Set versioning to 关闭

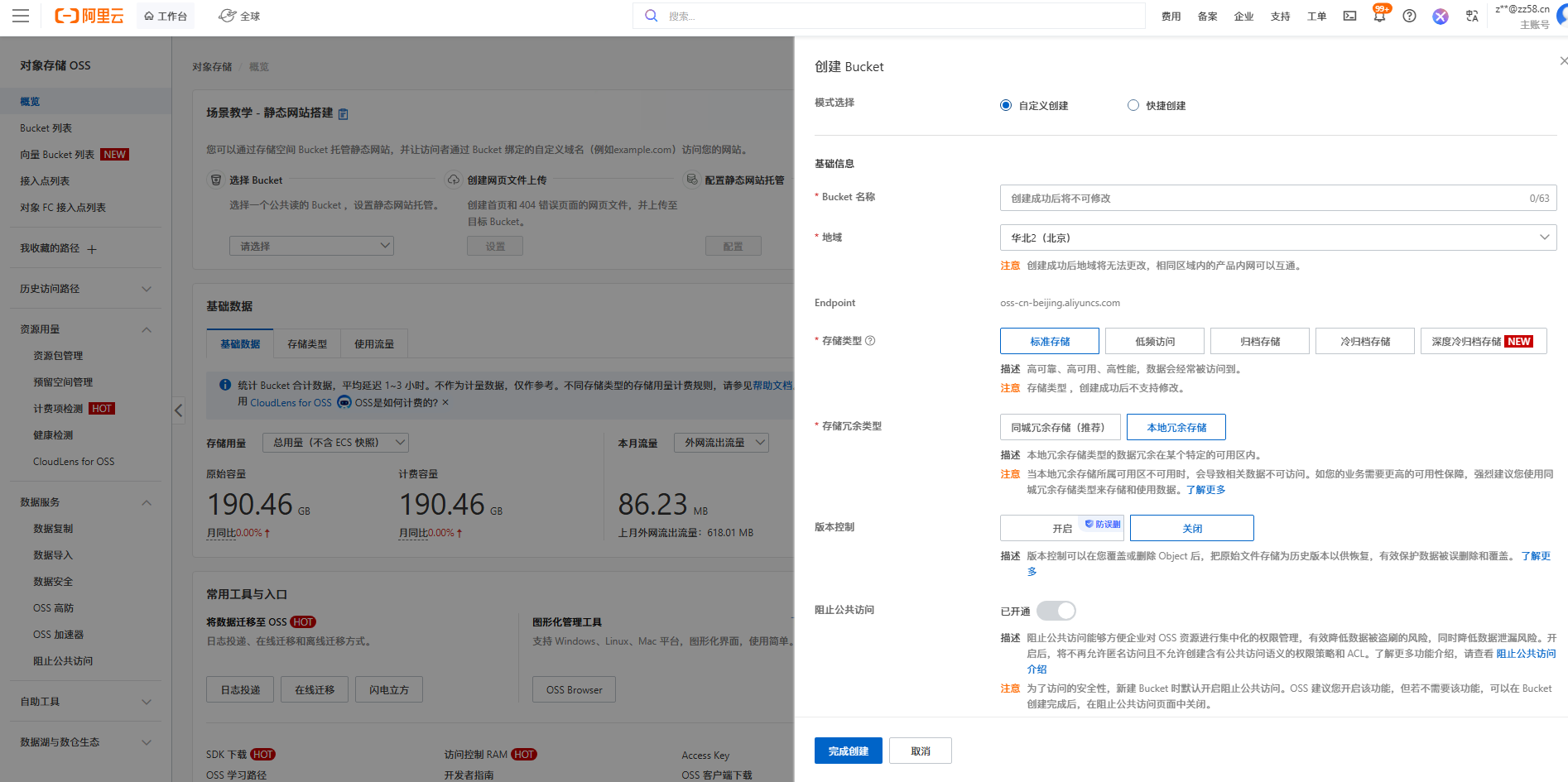pyautogui.click(x=1191, y=528)
